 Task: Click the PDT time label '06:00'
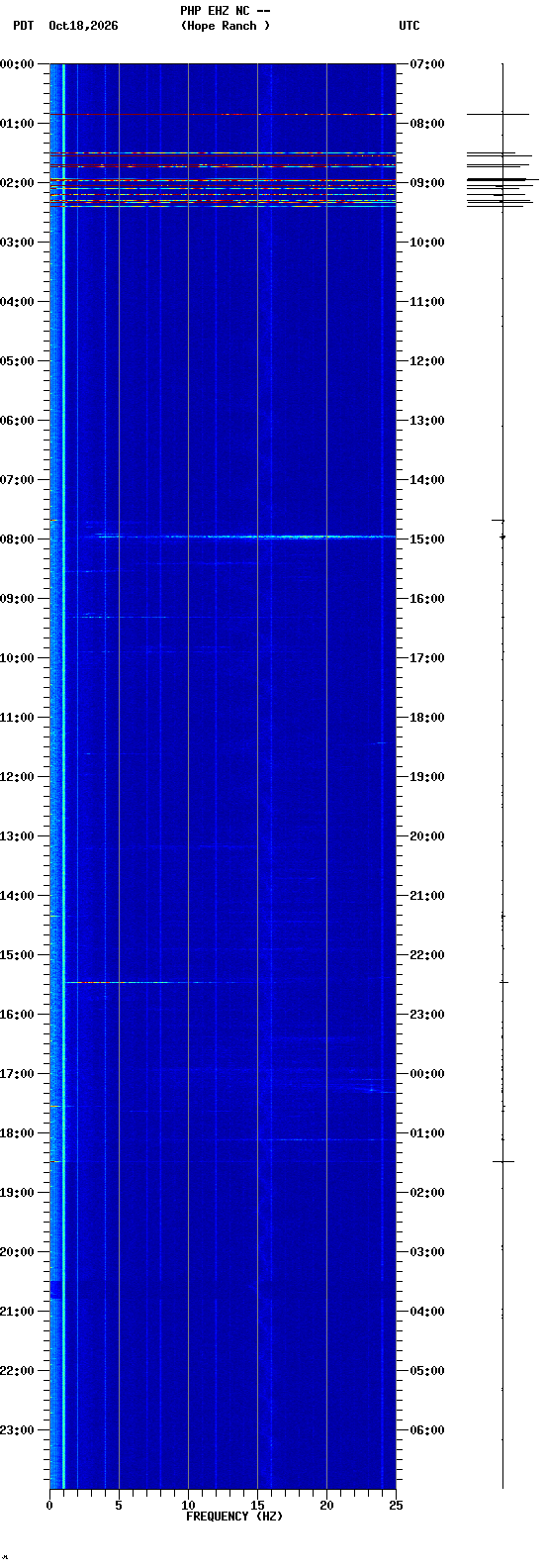click(18, 421)
